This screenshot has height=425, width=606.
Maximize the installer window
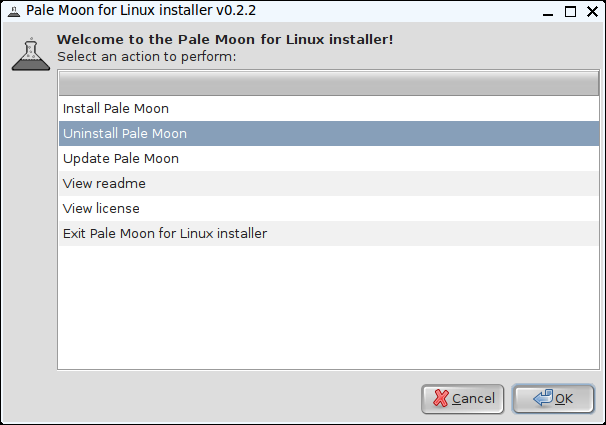point(570,12)
